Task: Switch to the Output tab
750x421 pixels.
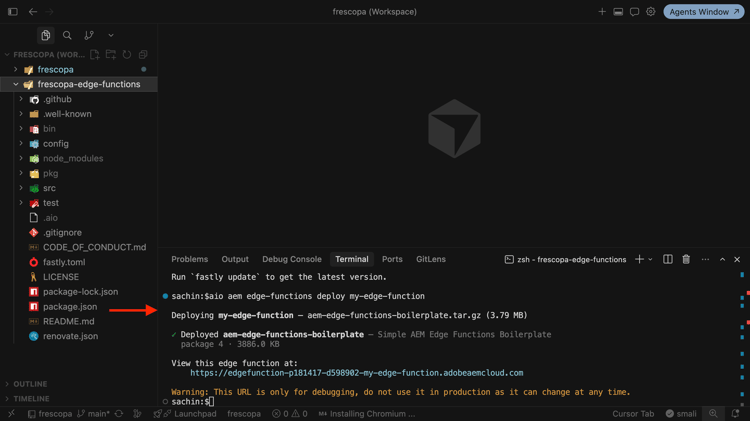Action: 235,259
